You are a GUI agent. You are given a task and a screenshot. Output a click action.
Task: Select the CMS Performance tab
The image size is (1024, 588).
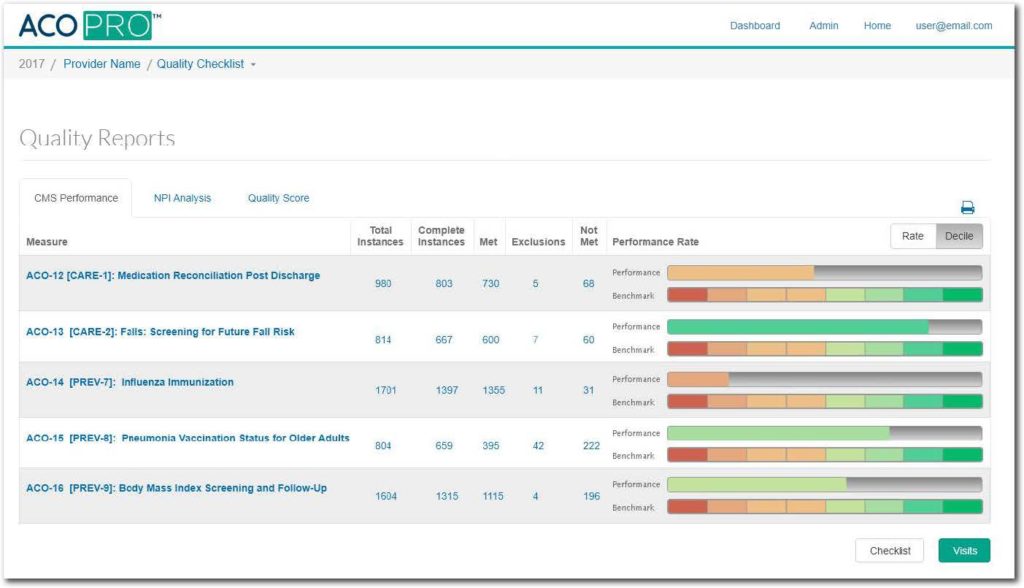click(75, 198)
